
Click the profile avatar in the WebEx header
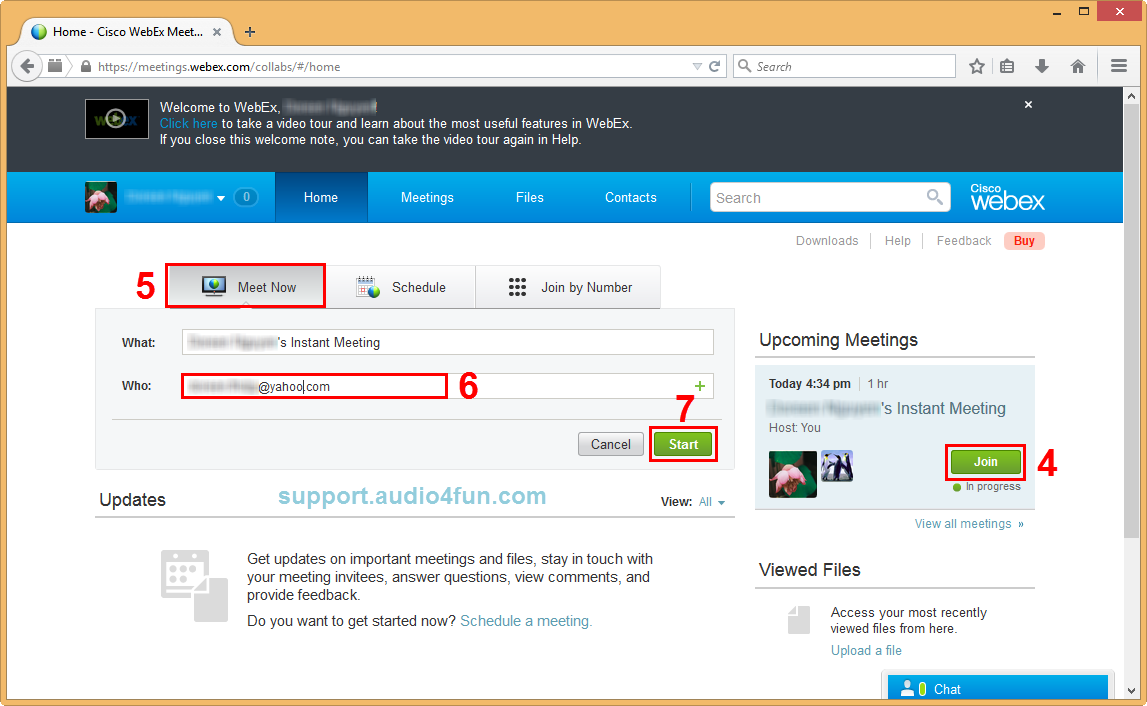(x=101, y=198)
